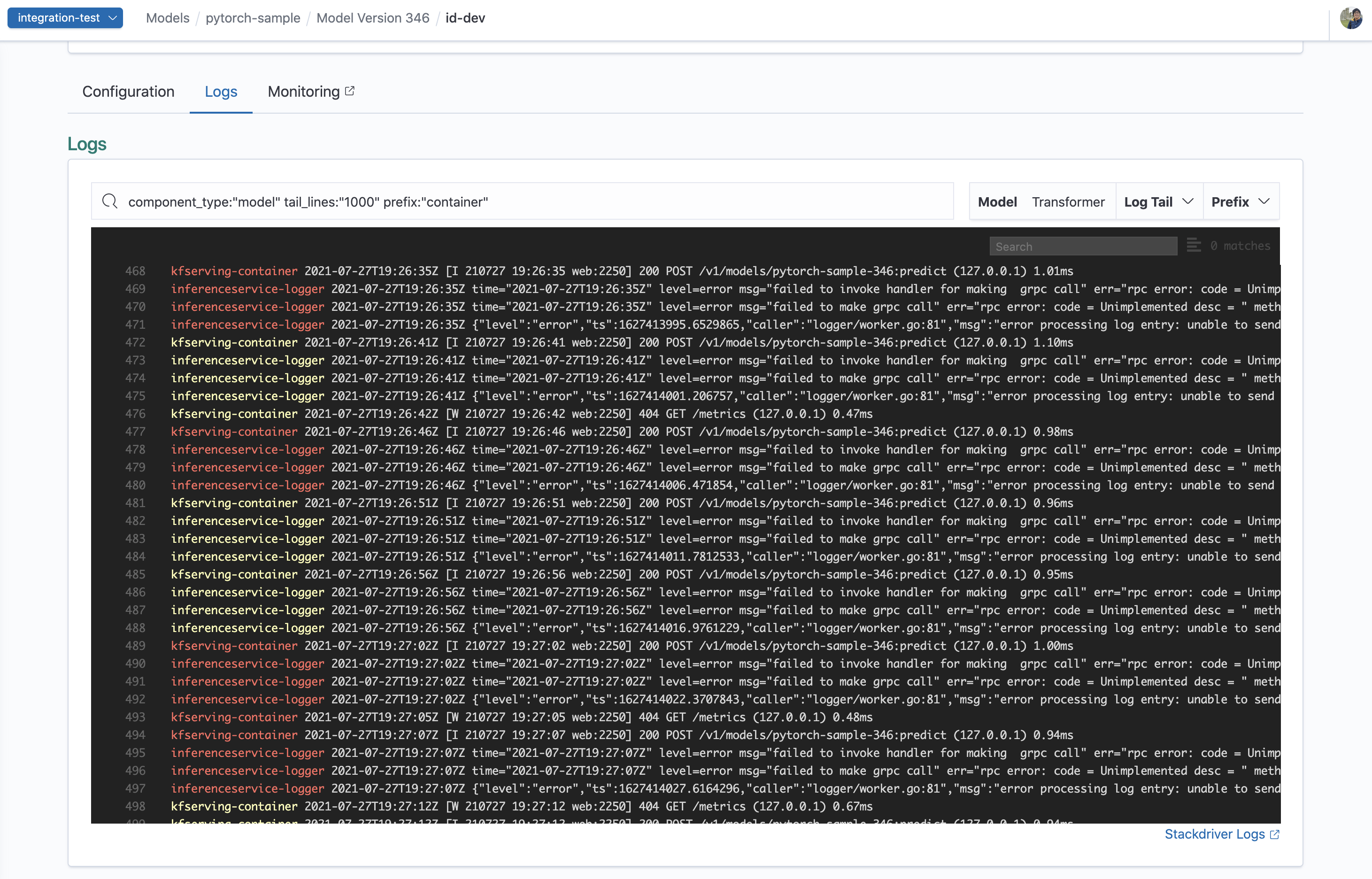Select the Logs tab

pyautogui.click(x=221, y=92)
